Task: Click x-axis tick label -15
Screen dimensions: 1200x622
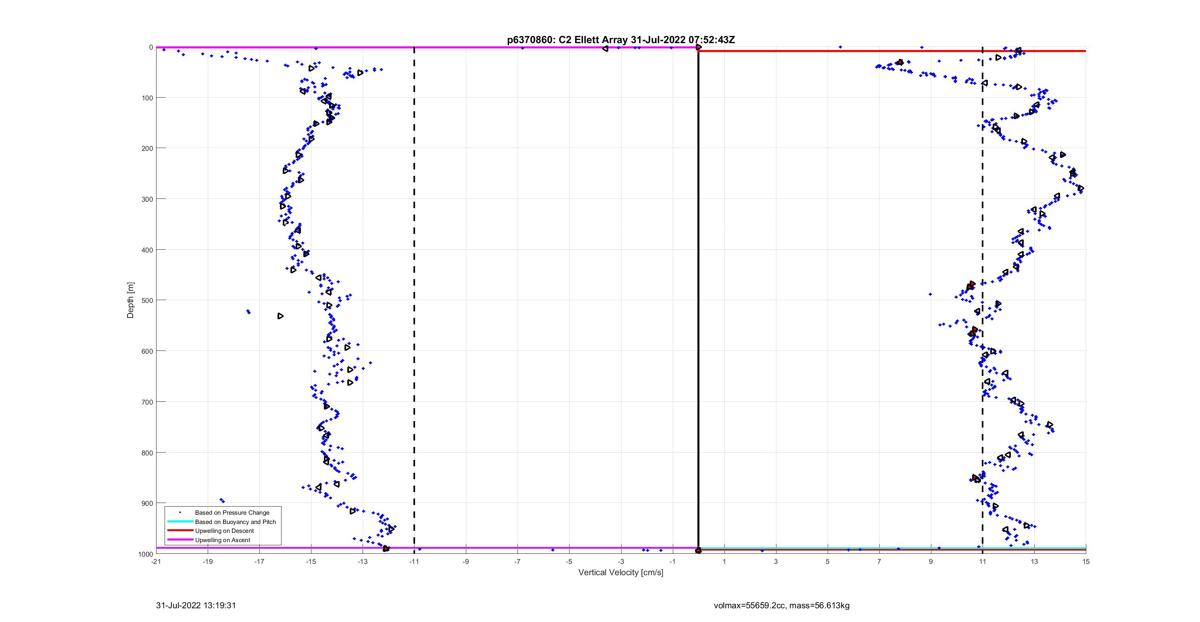Action: point(311,562)
